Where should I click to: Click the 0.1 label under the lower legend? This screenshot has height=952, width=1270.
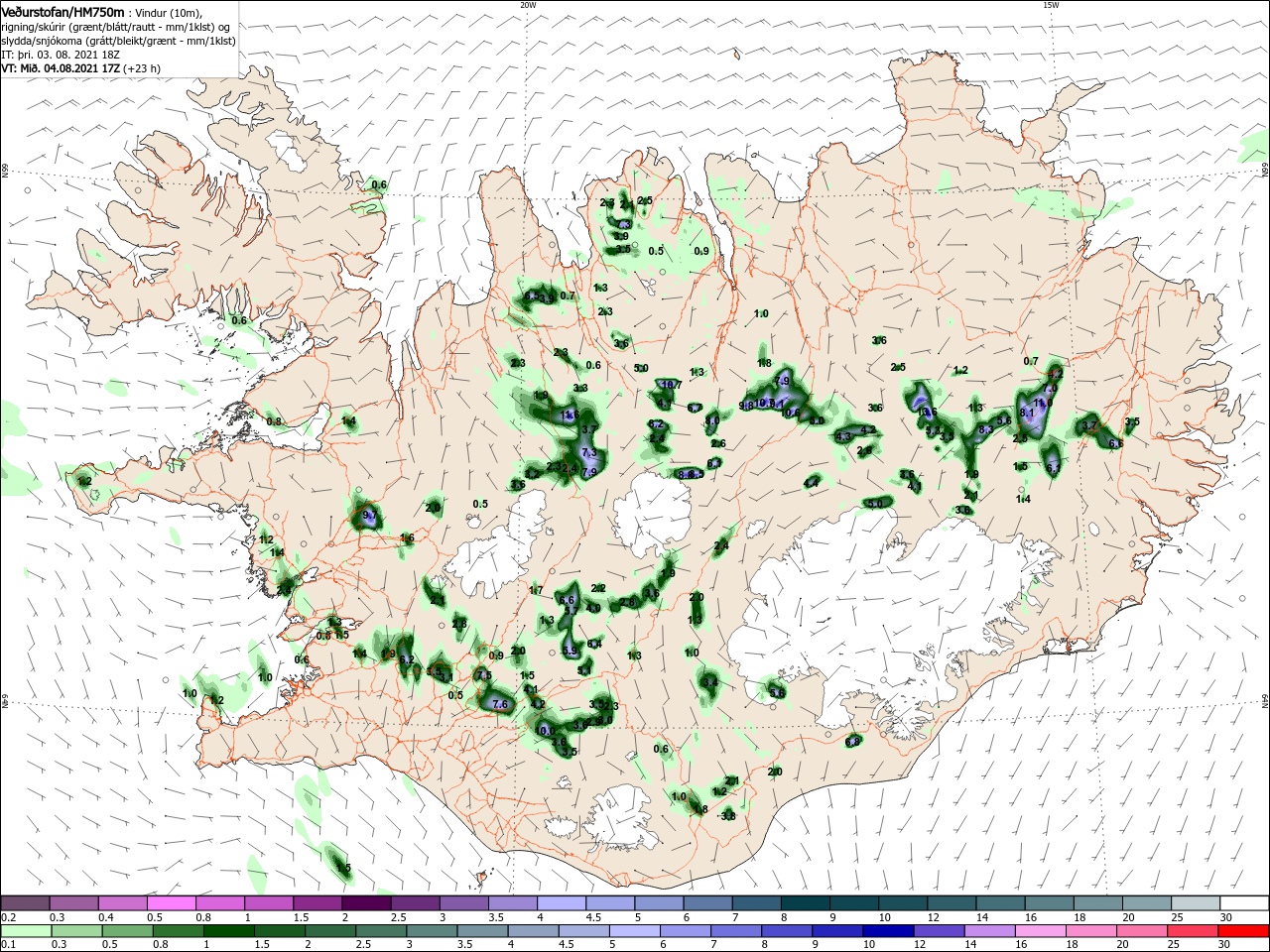8,945
